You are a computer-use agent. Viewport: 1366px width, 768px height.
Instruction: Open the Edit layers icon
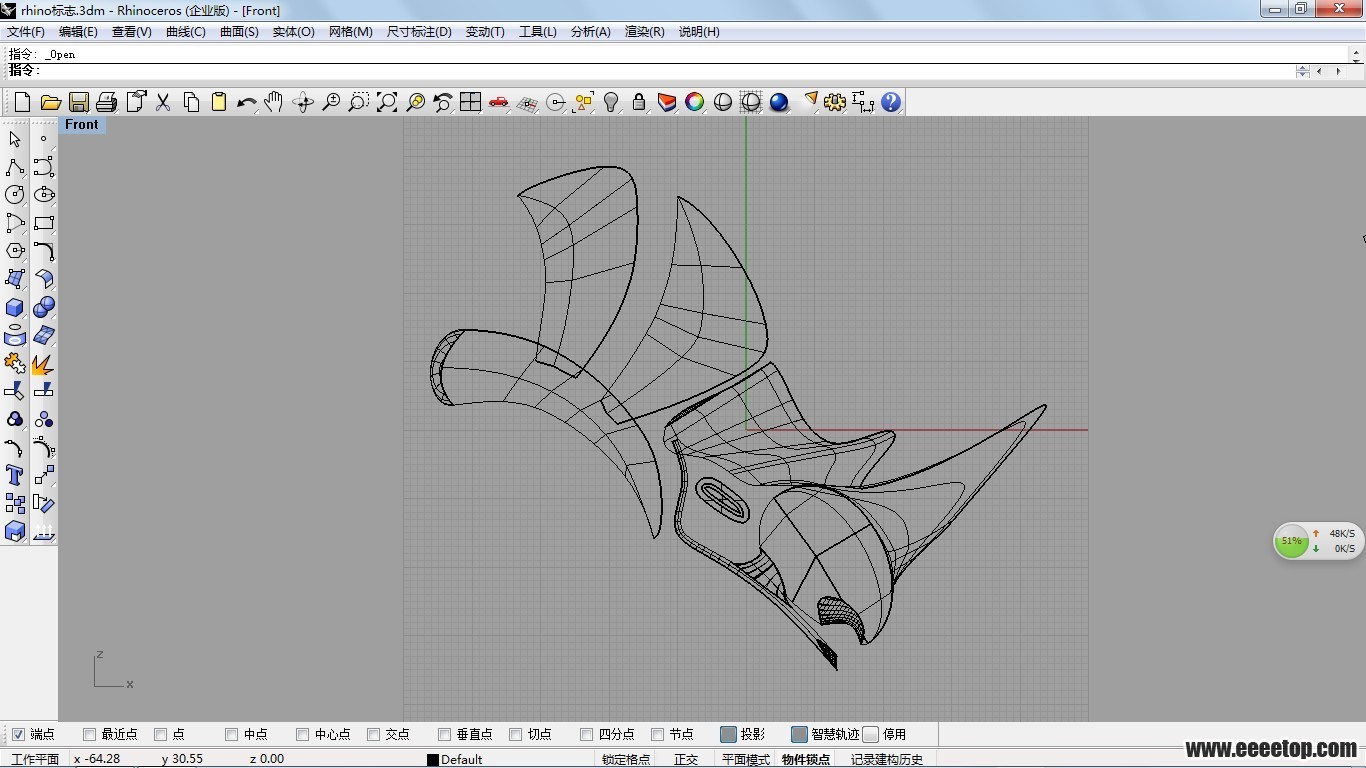tap(667, 102)
